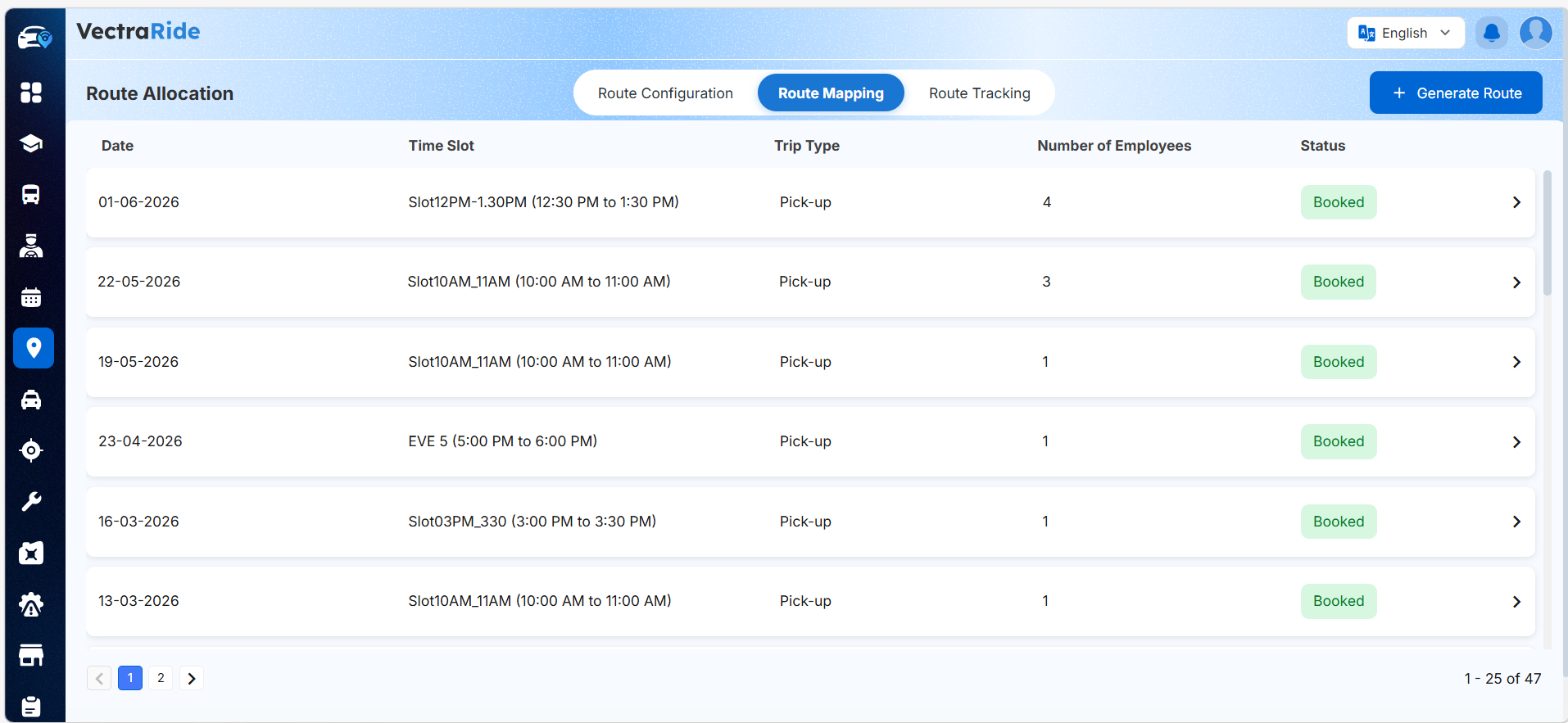Open the bus icon in sidebar
The height and width of the screenshot is (723, 1568).
pyautogui.click(x=31, y=195)
